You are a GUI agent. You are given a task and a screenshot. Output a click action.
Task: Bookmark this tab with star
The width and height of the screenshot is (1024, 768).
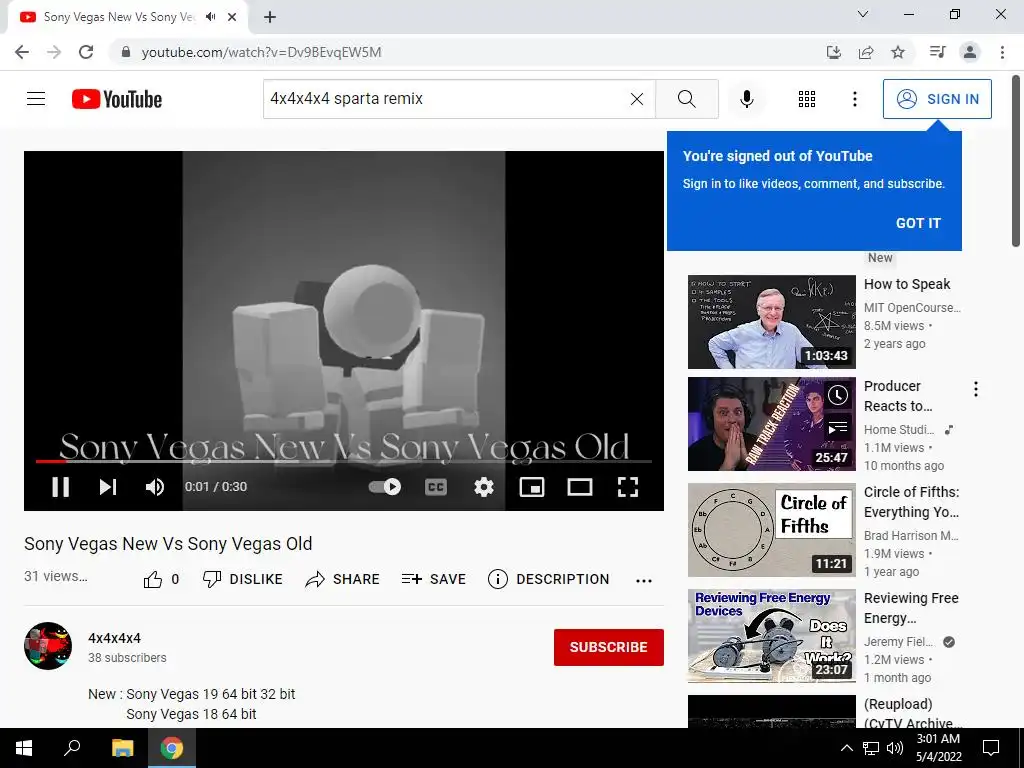[x=898, y=52]
